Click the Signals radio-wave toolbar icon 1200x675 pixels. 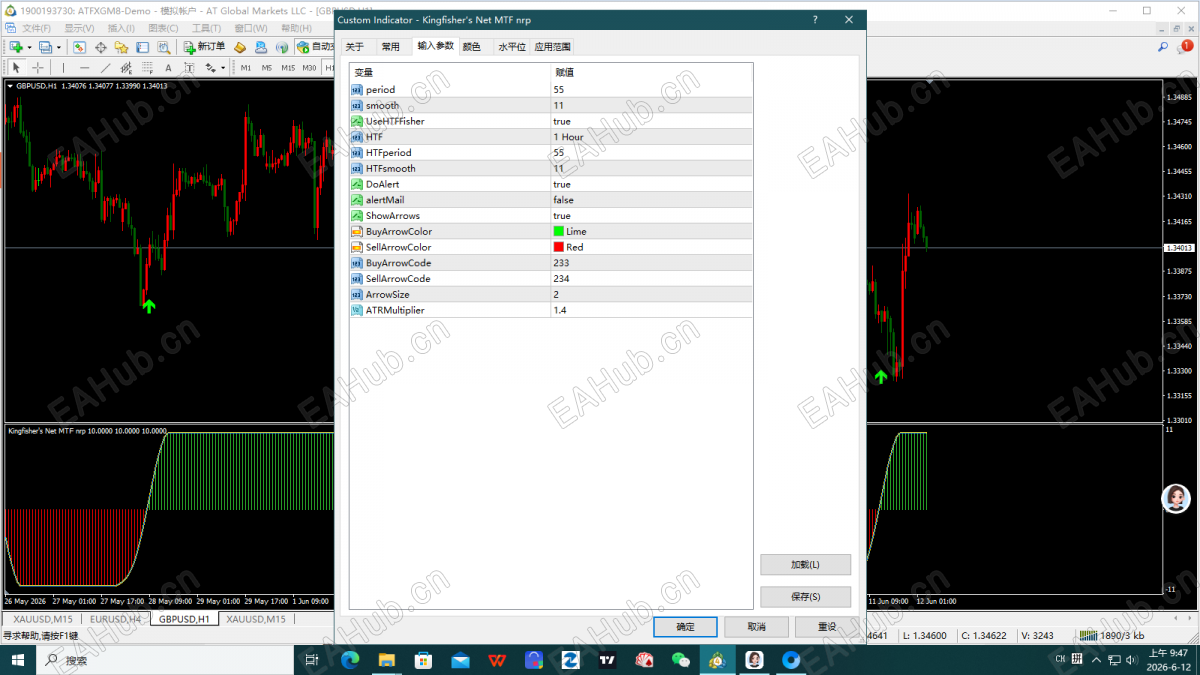pos(281,47)
